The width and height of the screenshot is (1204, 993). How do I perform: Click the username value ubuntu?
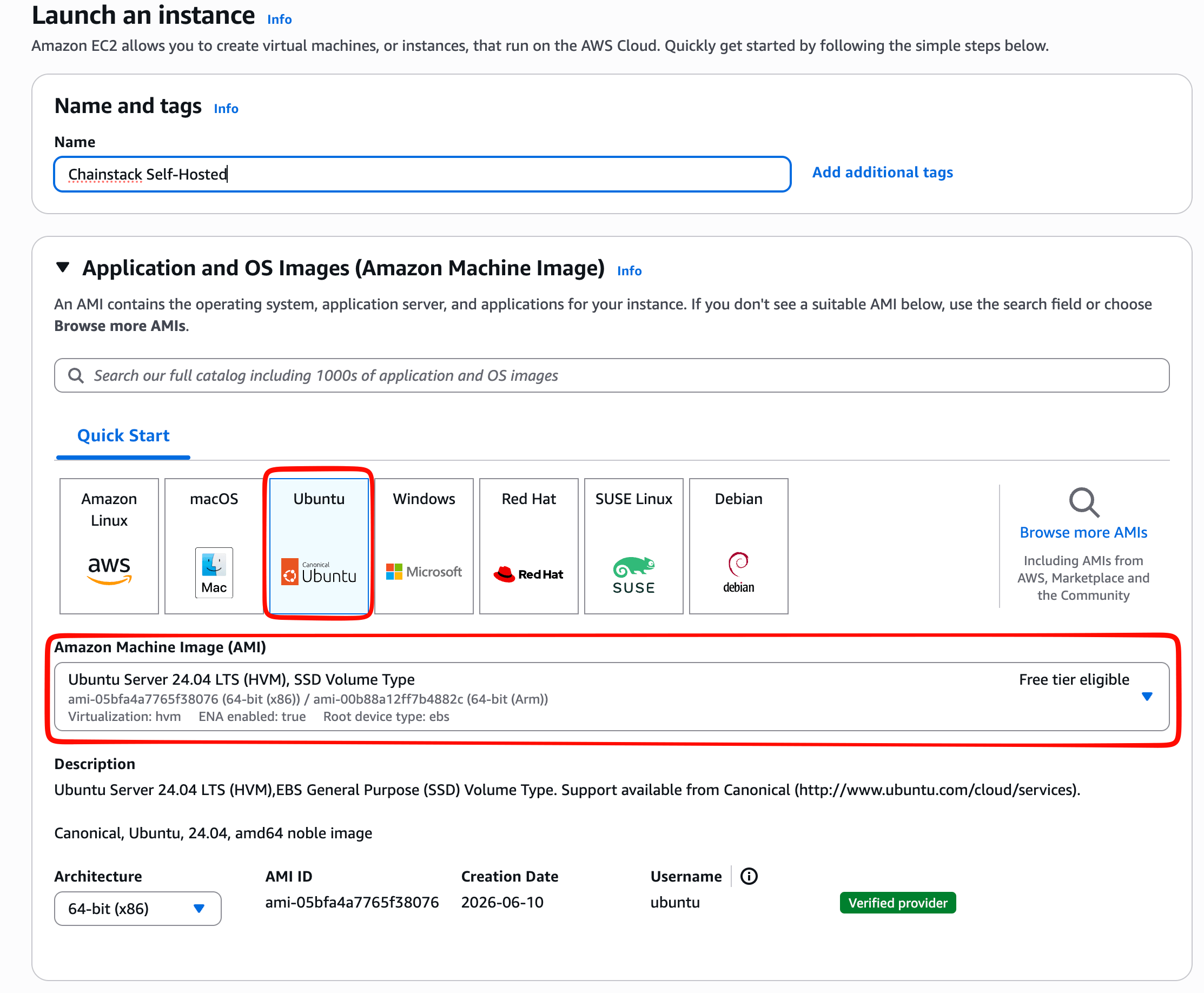[675, 902]
